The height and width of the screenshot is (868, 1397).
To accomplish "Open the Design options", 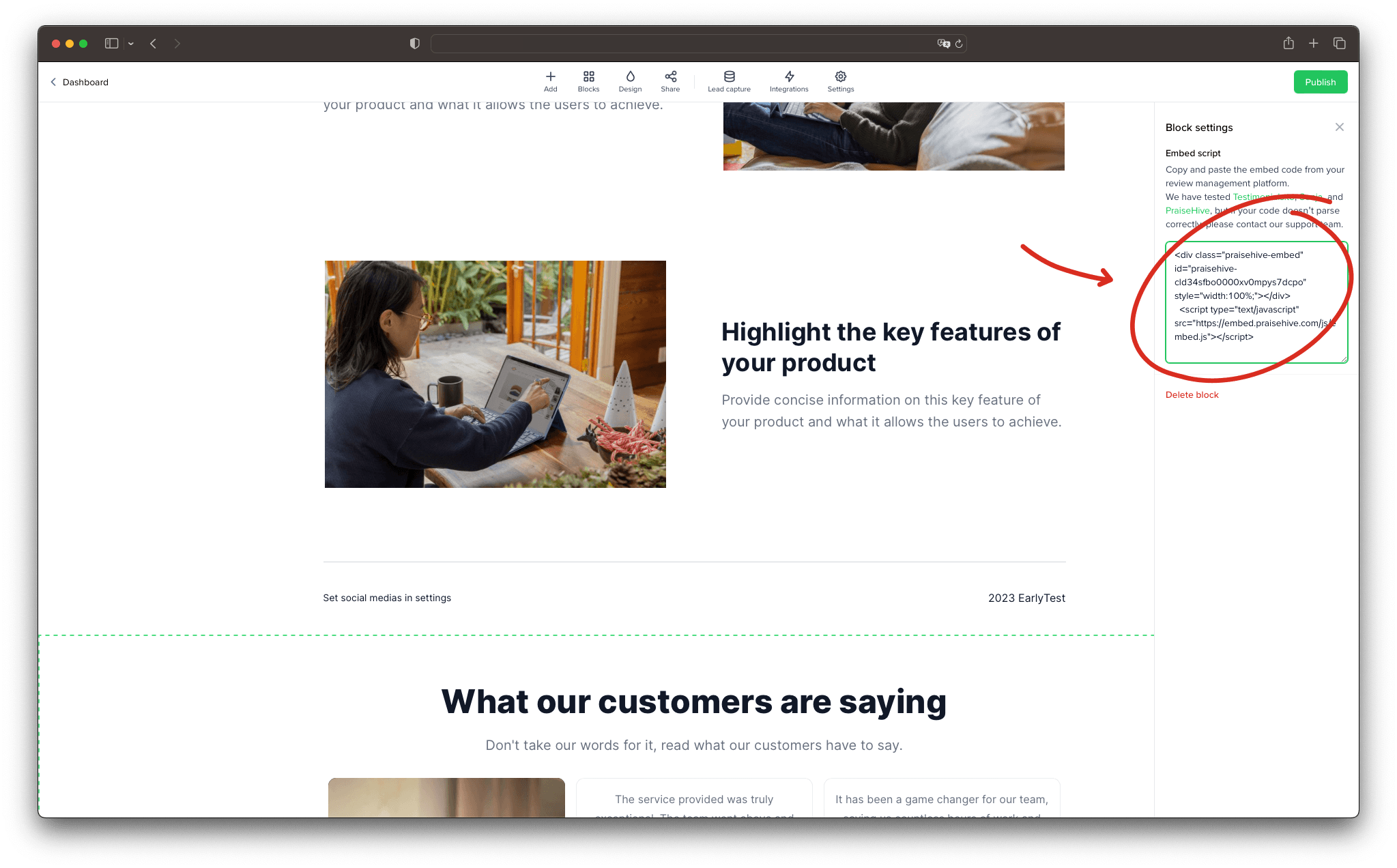I will (x=630, y=81).
